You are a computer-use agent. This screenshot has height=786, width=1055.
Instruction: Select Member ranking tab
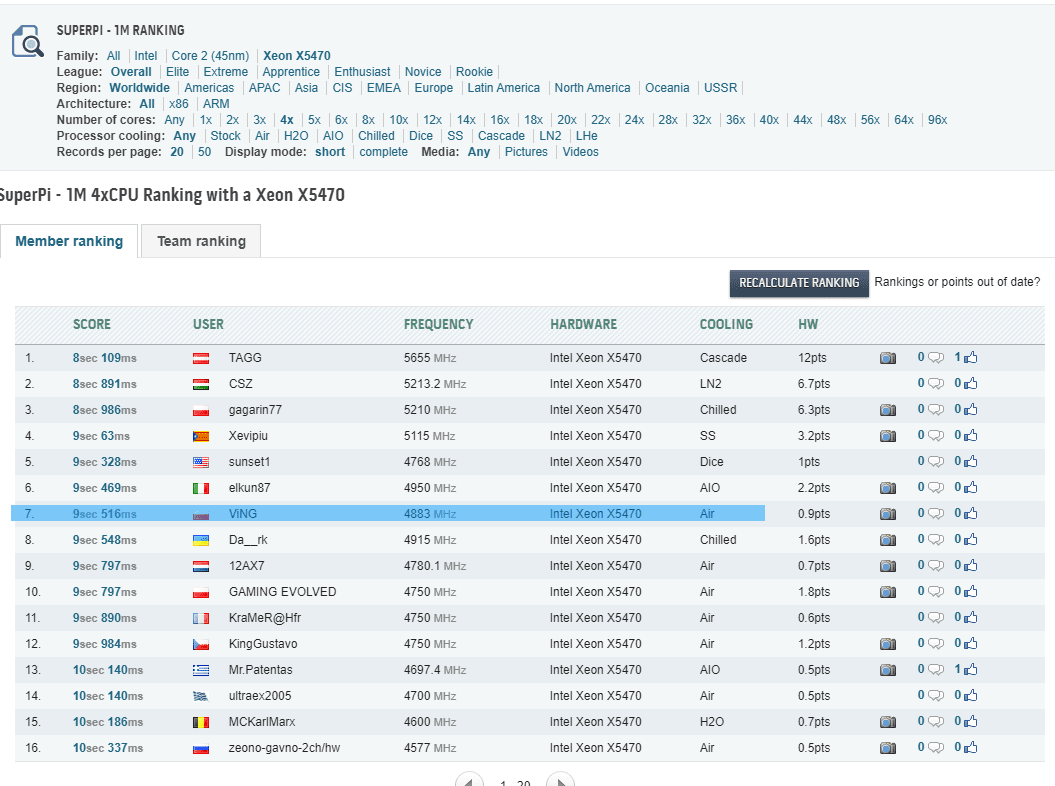[x=69, y=241]
